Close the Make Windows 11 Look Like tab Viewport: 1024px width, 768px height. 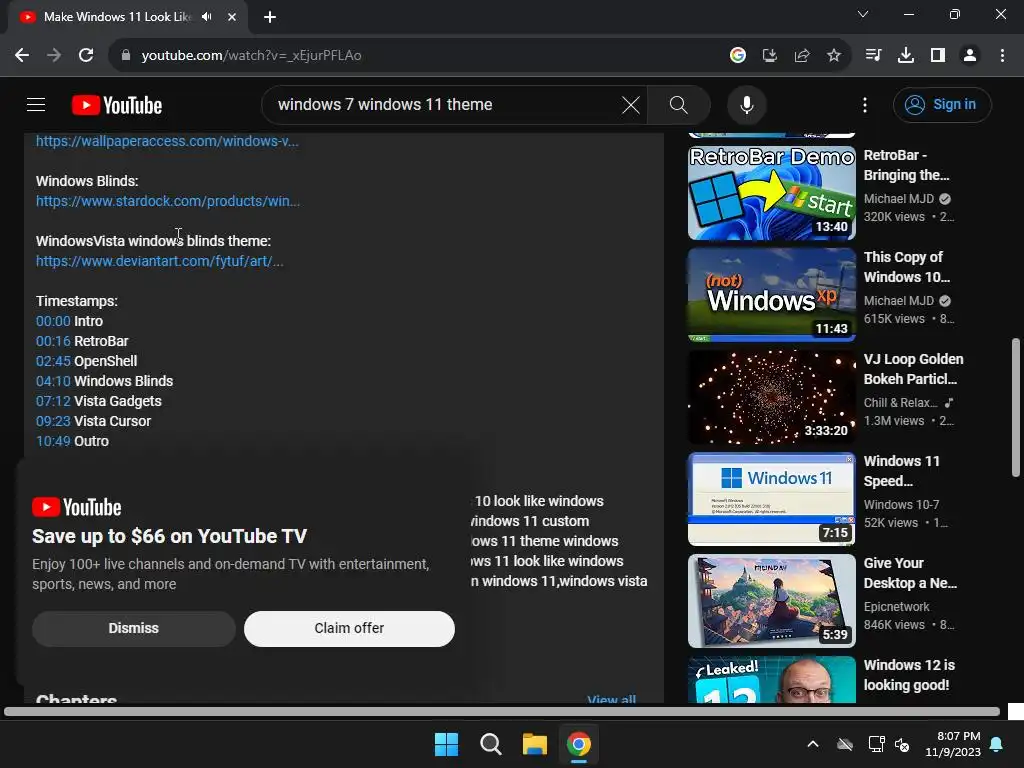[232, 17]
